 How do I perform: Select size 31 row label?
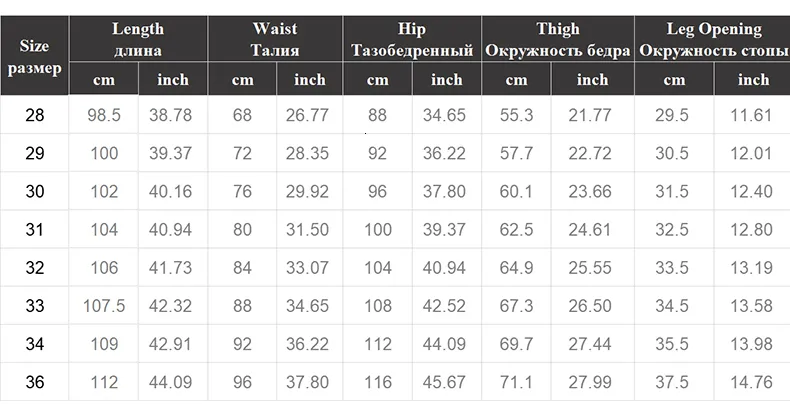34,230
